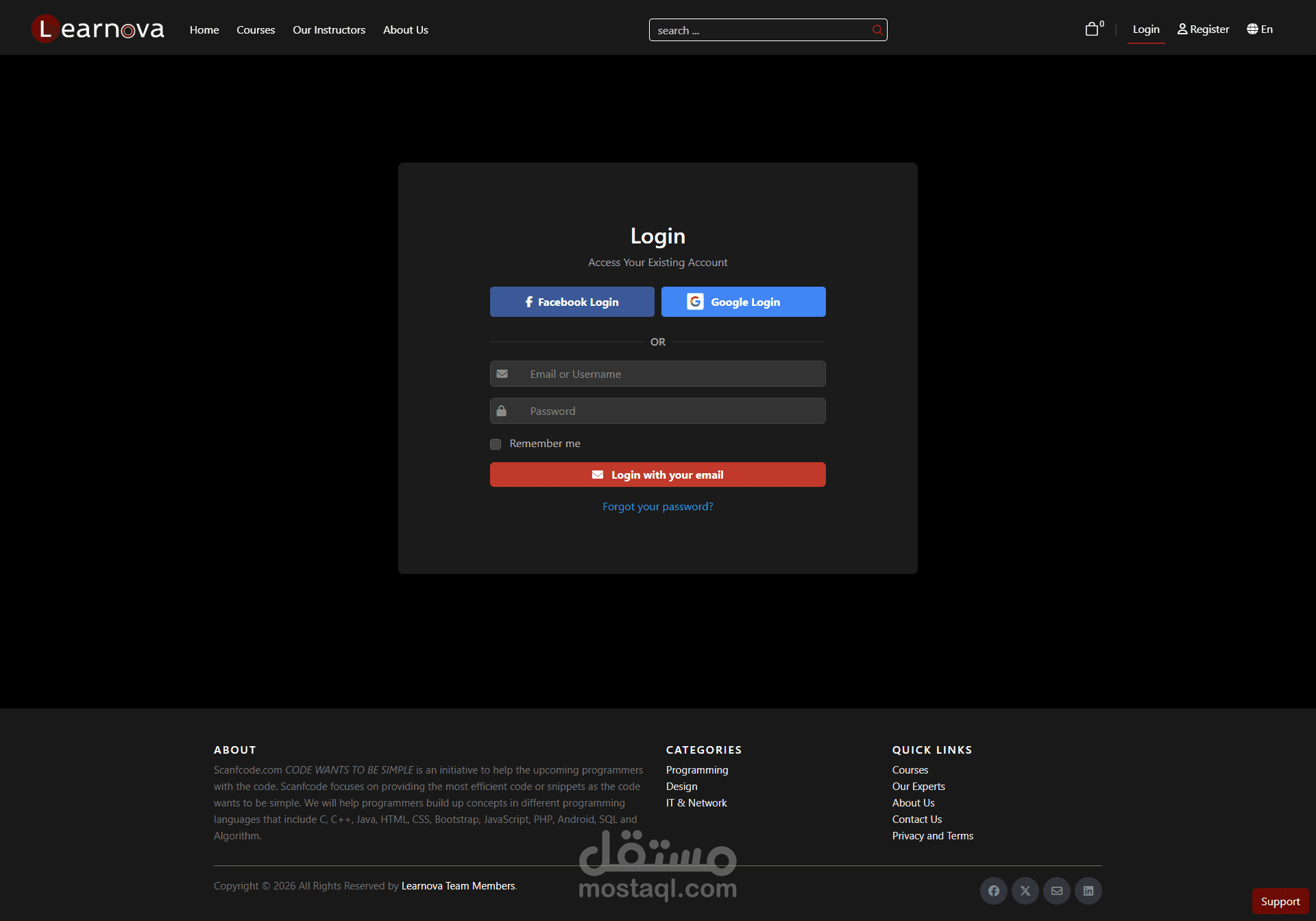The image size is (1316, 921).
Task: Click the search magnifier icon
Action: (x=877, y=30)
